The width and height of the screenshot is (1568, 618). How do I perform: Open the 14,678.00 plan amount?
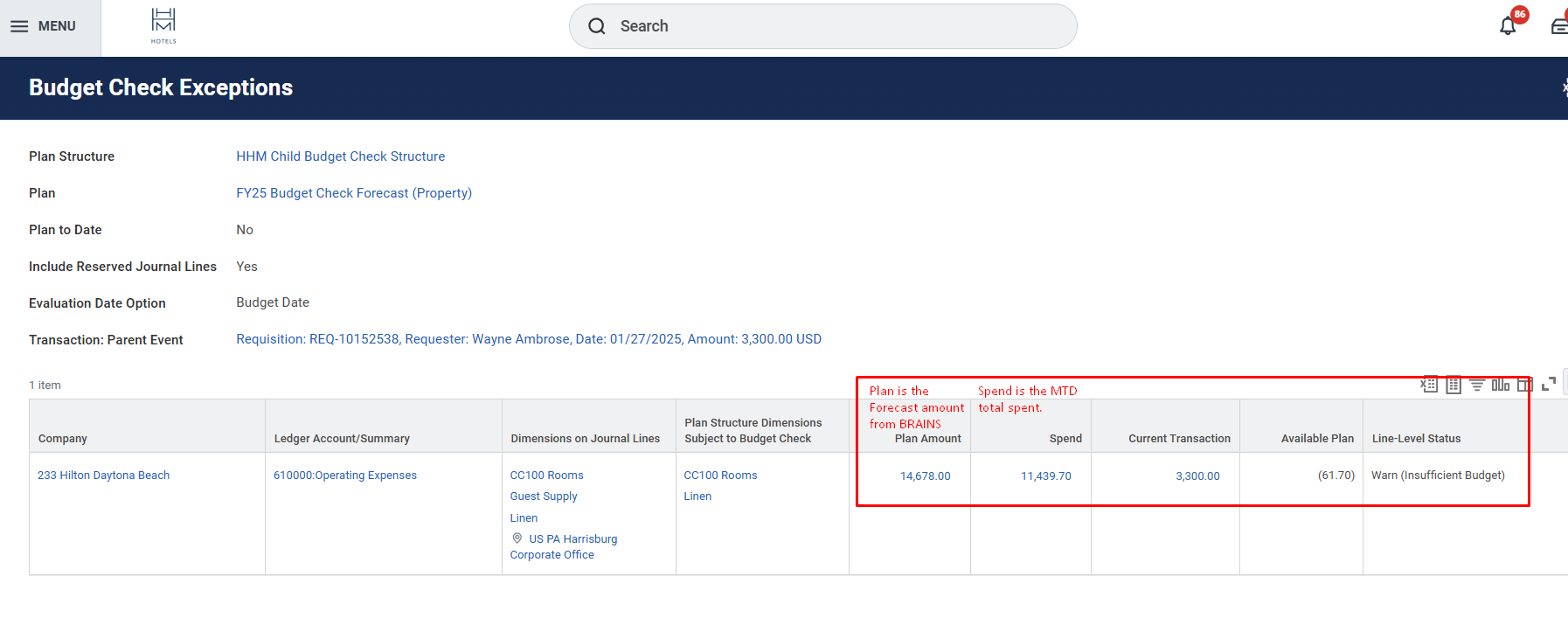point(926,476)
